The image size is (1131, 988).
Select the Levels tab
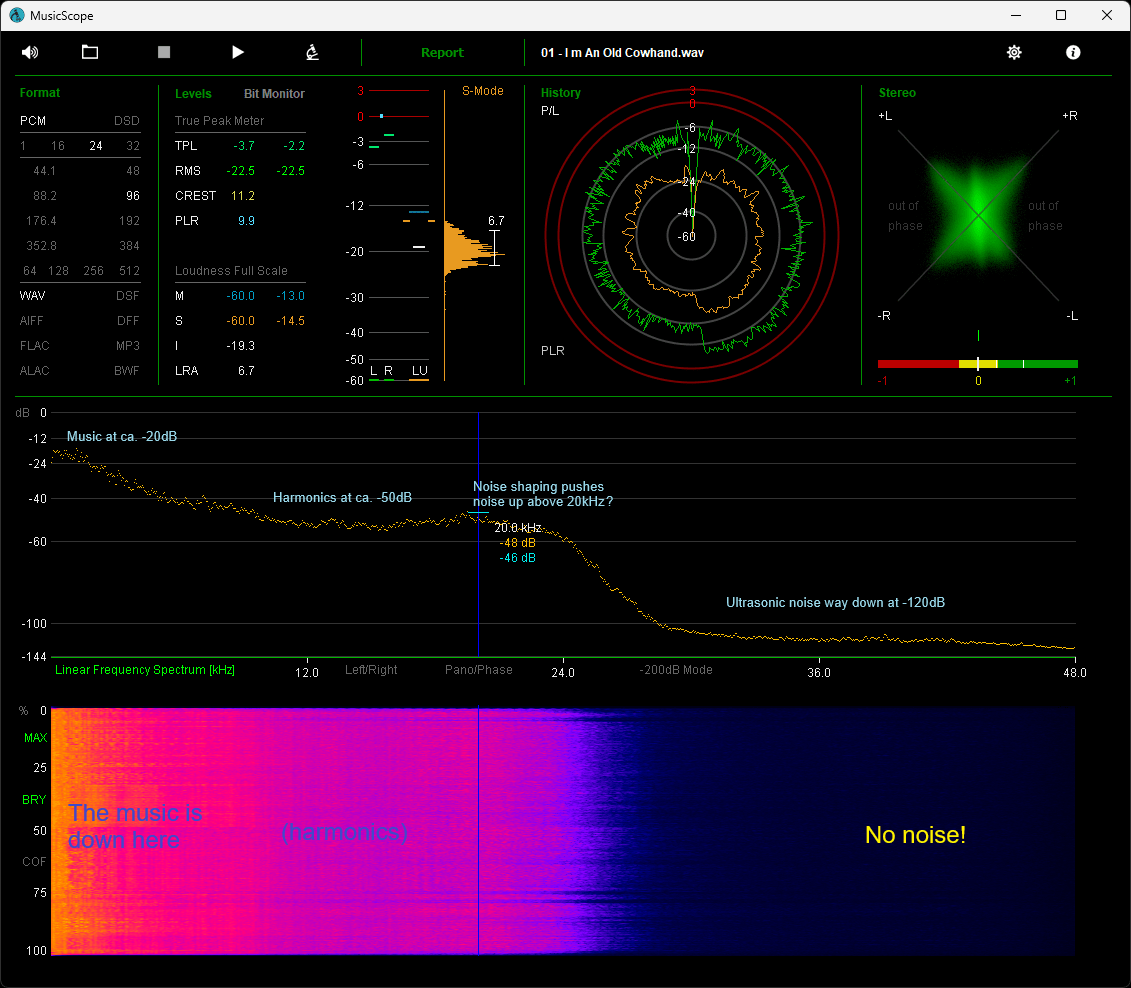click(193, 94)
